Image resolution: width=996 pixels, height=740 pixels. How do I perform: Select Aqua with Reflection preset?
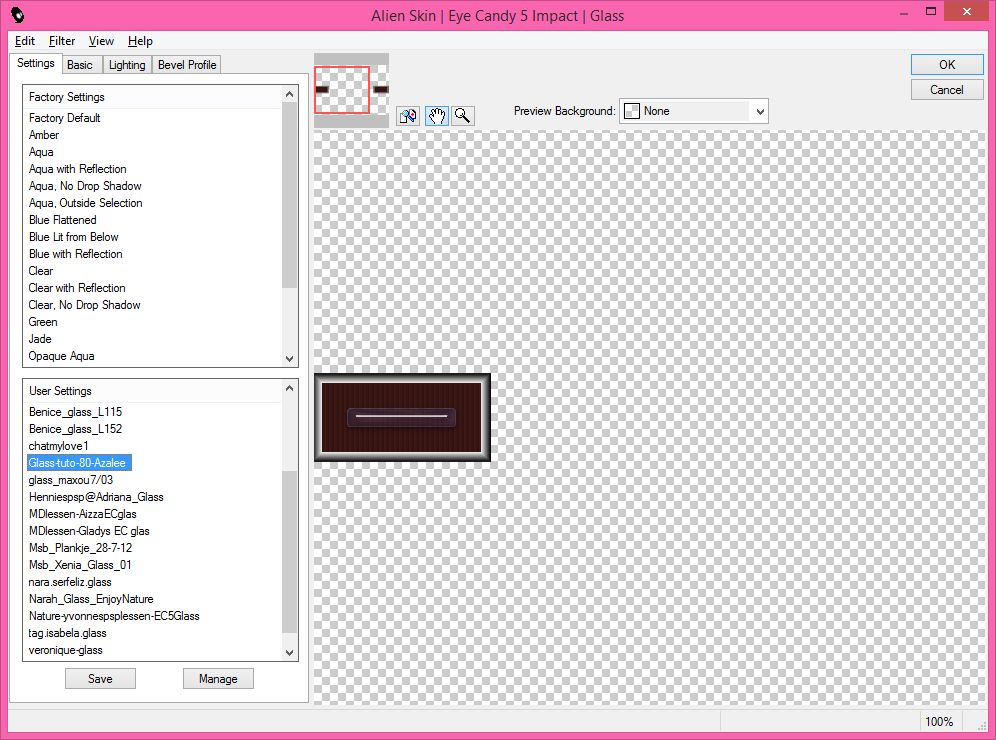coord(77,169)
